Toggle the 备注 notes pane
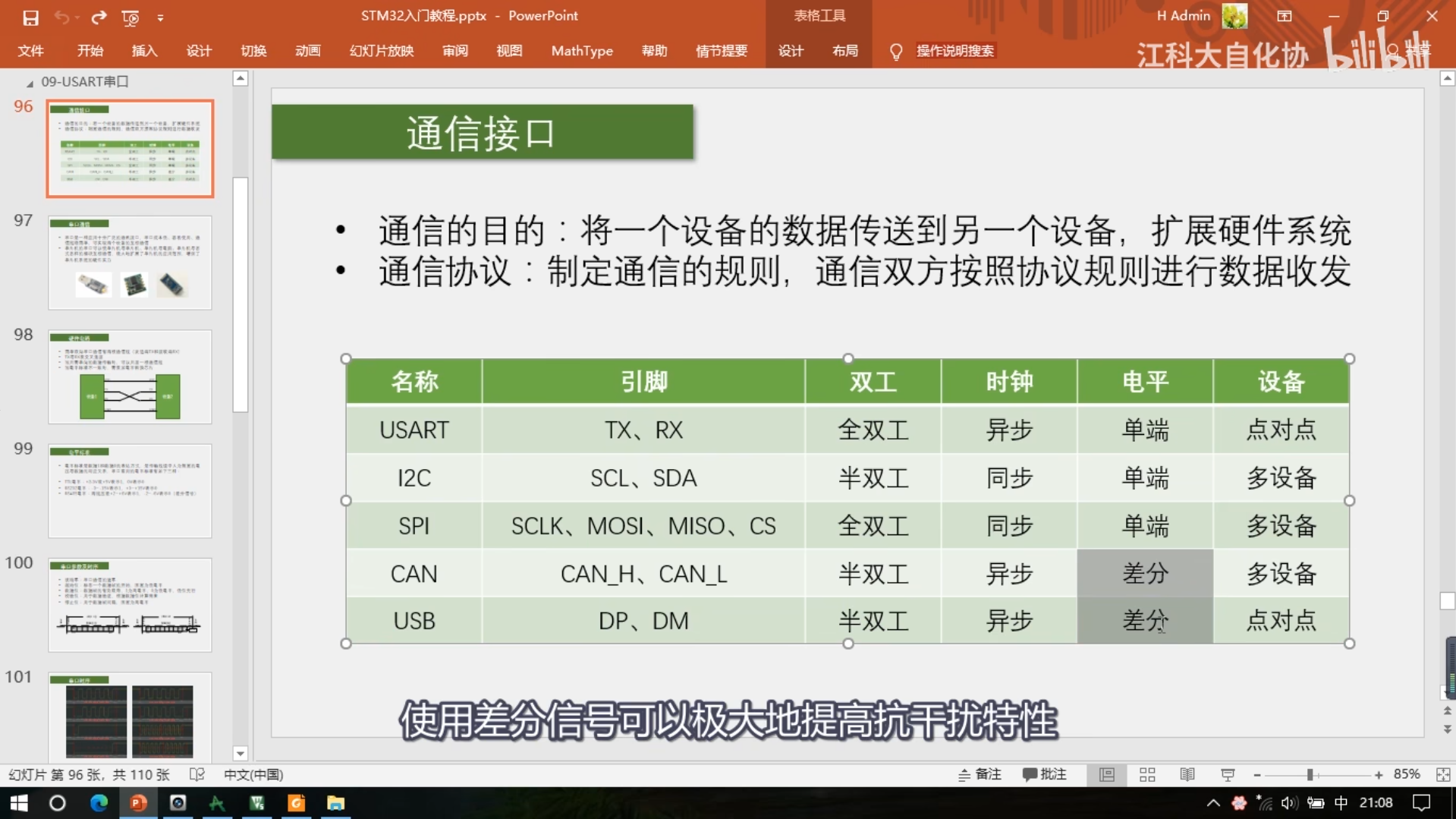This screenshot has height=819, width=1456. [x=980, y=774]
